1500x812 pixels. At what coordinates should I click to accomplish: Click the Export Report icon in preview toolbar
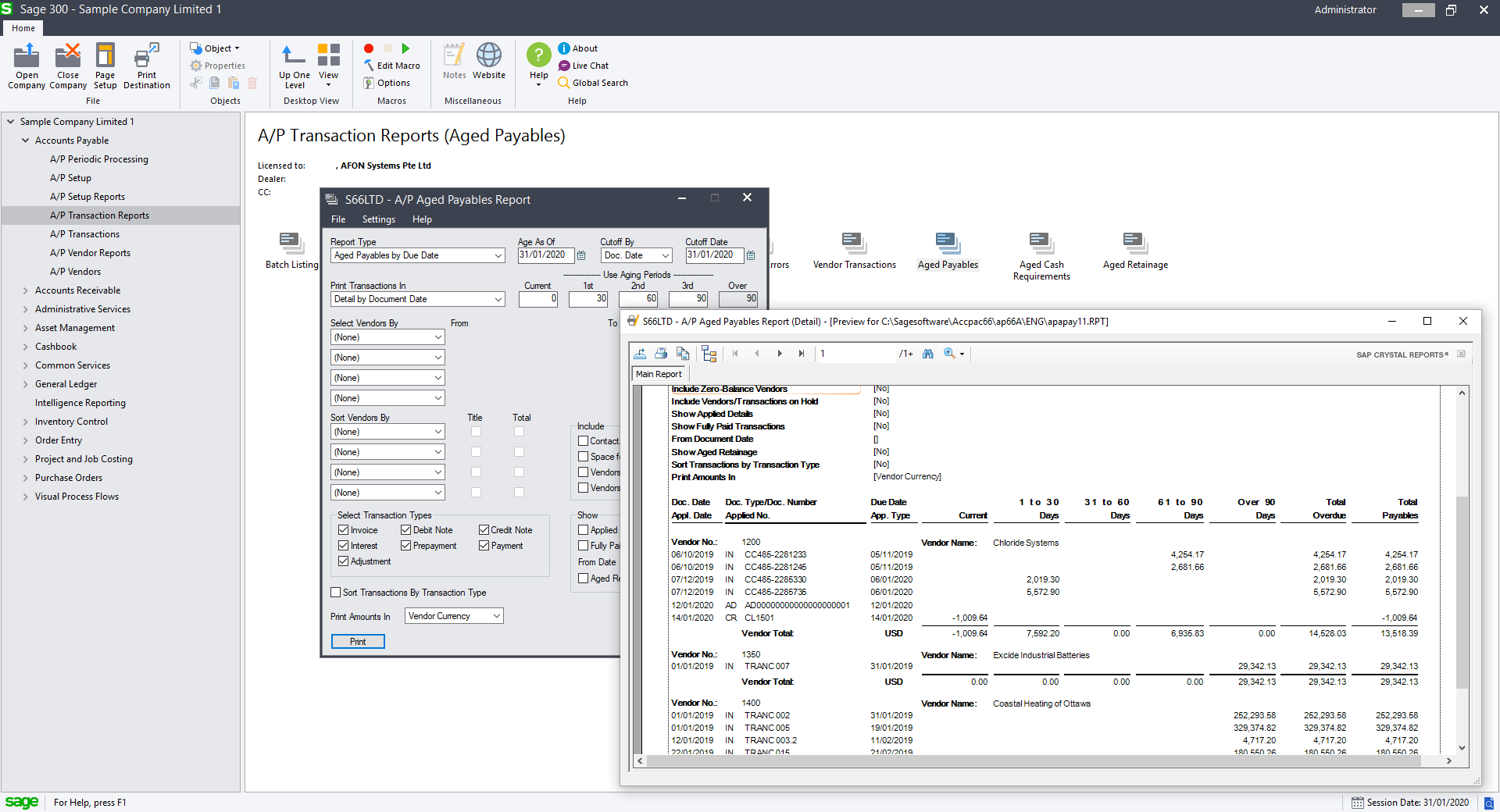tap(640, 354)
